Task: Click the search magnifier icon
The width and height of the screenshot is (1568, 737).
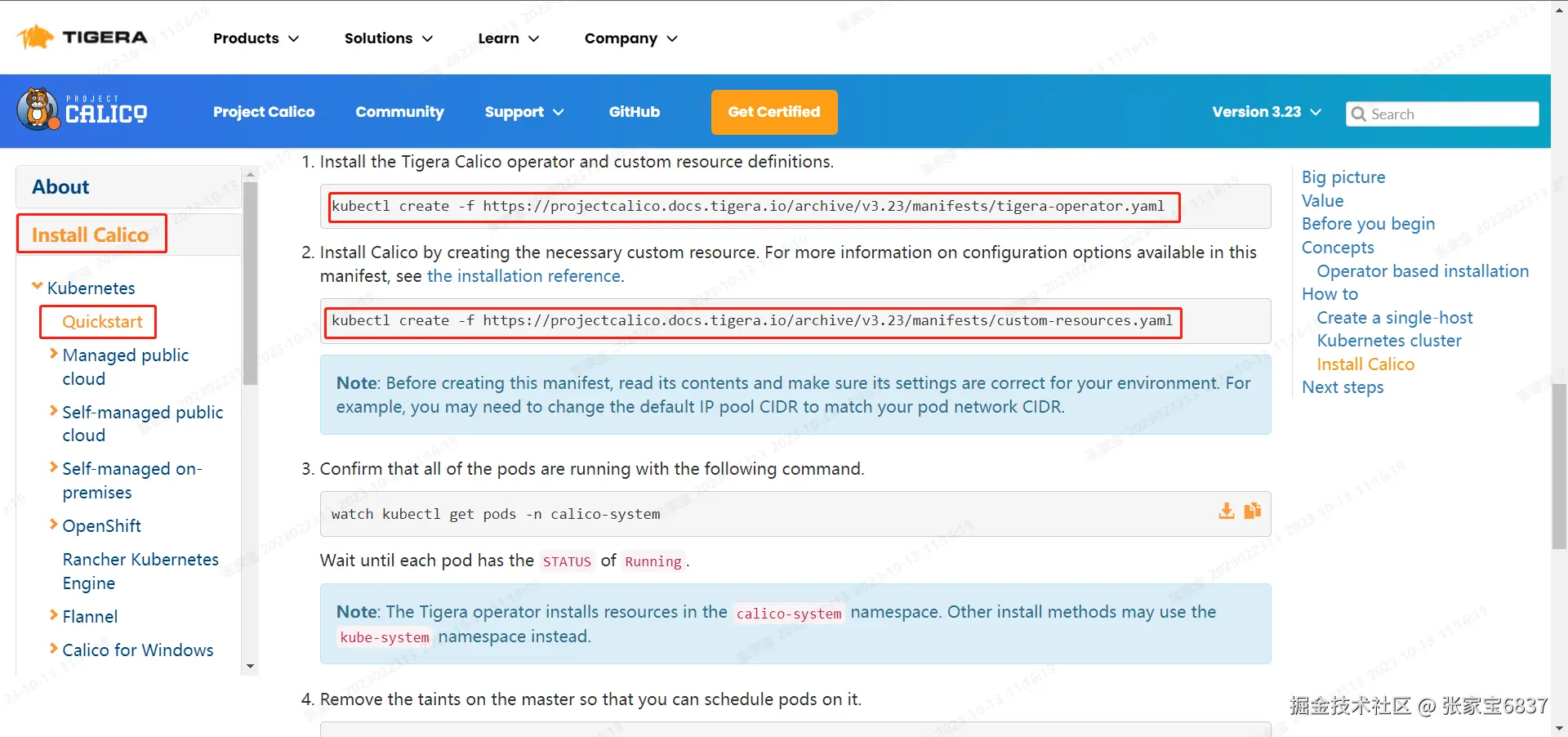Action: point(1358,114)
